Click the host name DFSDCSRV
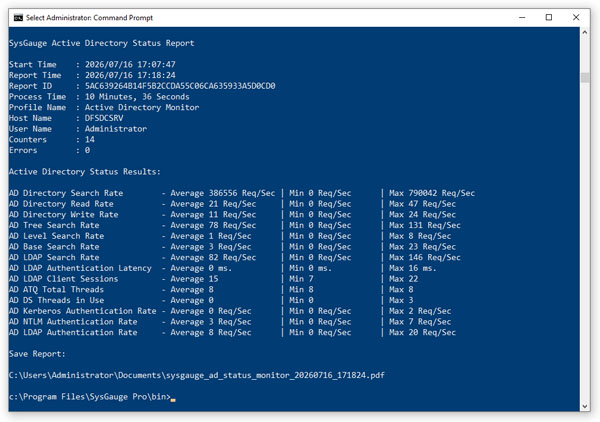600x422 pixels. tap(104, 118)
